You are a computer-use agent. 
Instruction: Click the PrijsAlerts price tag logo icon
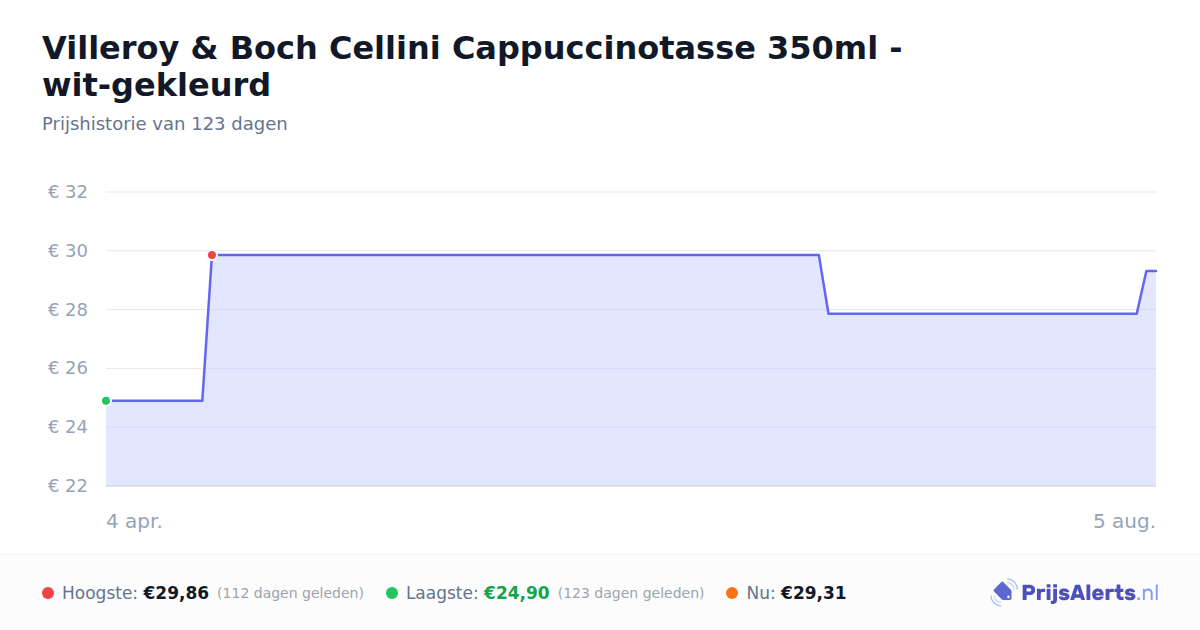tap(1002, 593)
